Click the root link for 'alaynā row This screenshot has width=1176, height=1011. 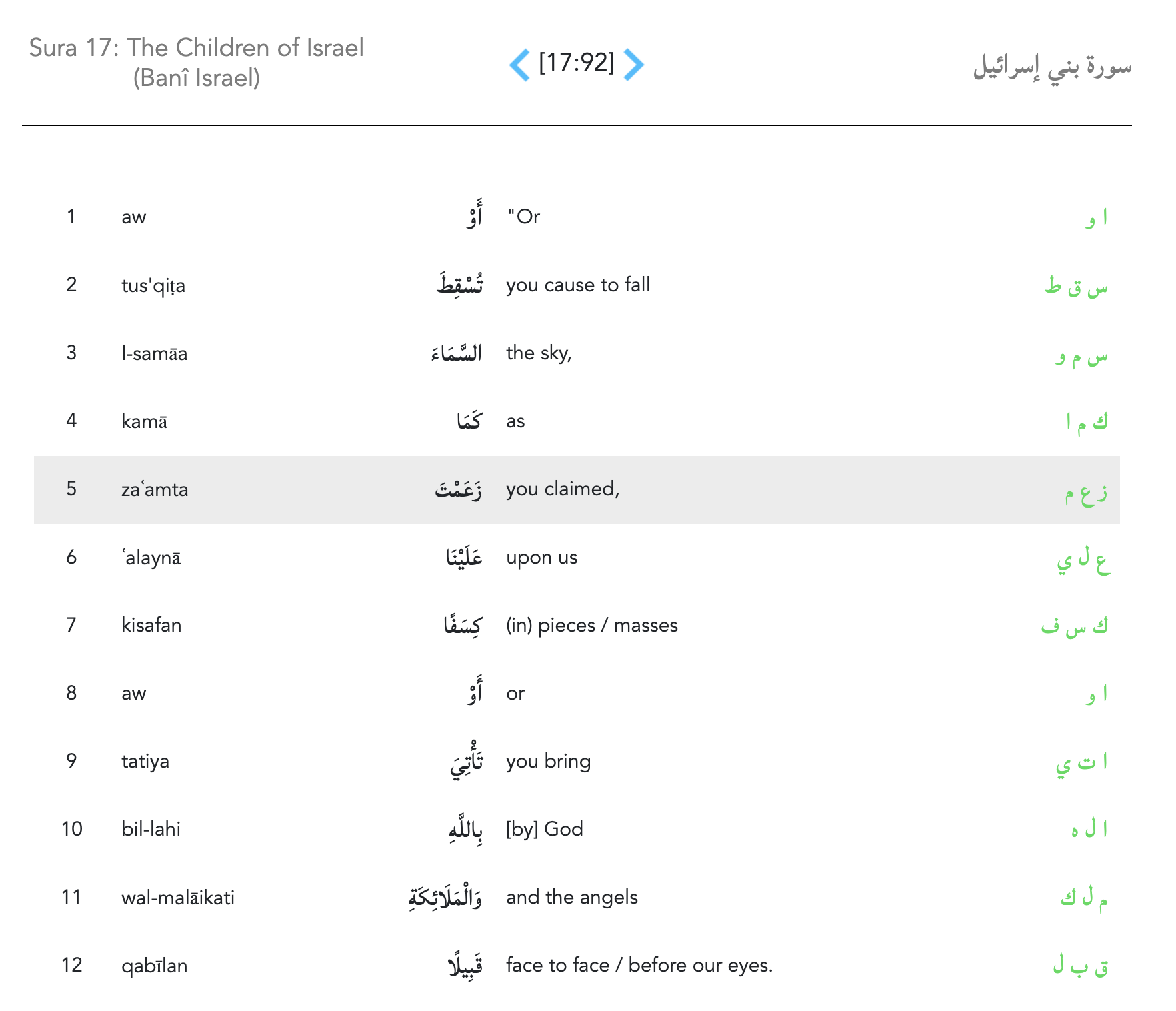click(1083, 560)
